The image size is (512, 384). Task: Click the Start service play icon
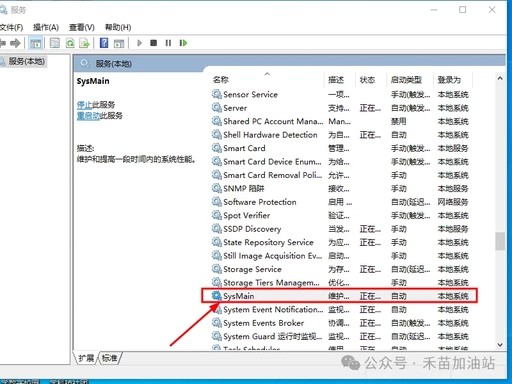point(139,43)
